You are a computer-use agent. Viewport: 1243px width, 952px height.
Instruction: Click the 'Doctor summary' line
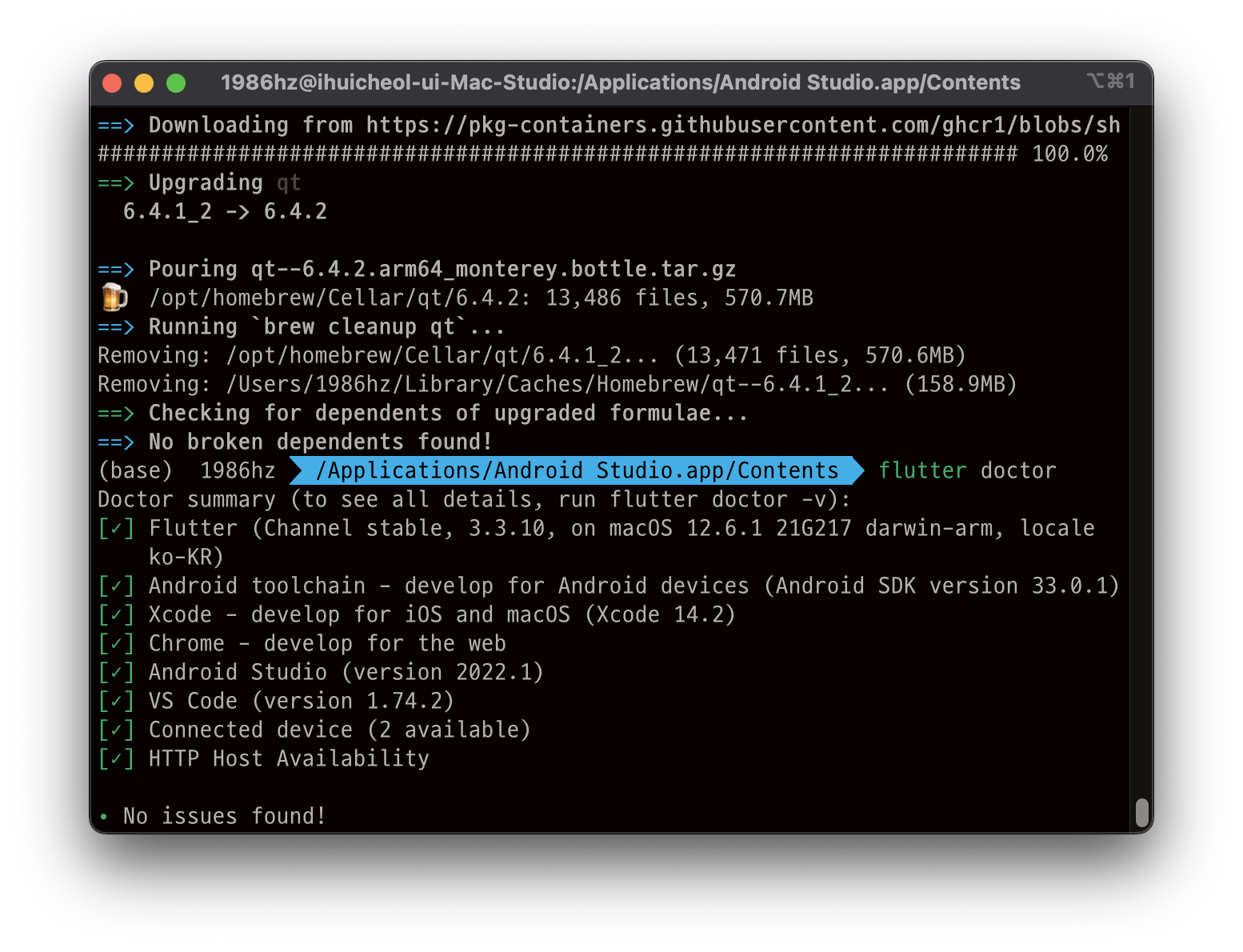click(x=474, y=500)
